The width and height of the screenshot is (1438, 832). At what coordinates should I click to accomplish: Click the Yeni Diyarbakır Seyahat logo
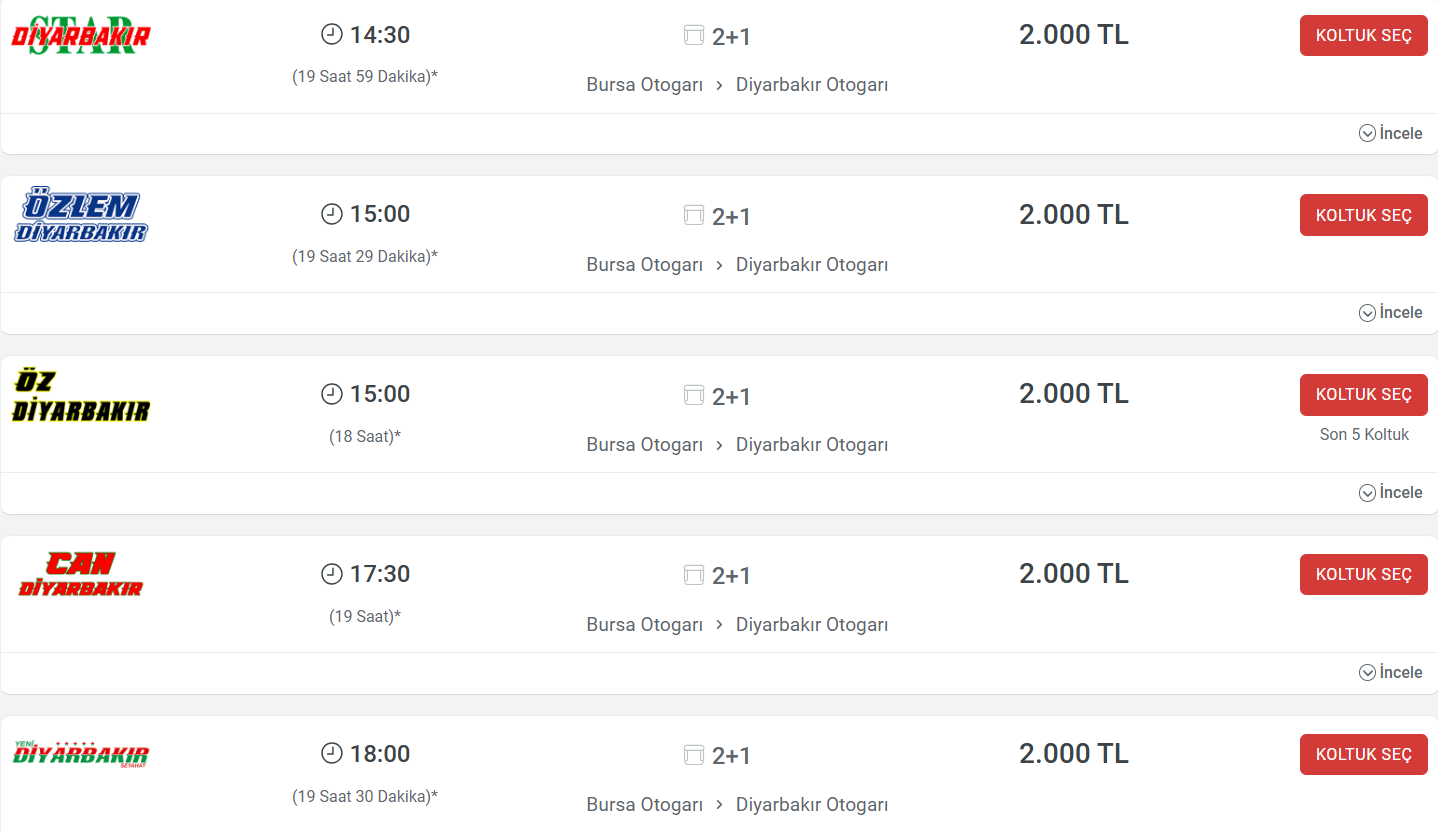tap(81, 753)
